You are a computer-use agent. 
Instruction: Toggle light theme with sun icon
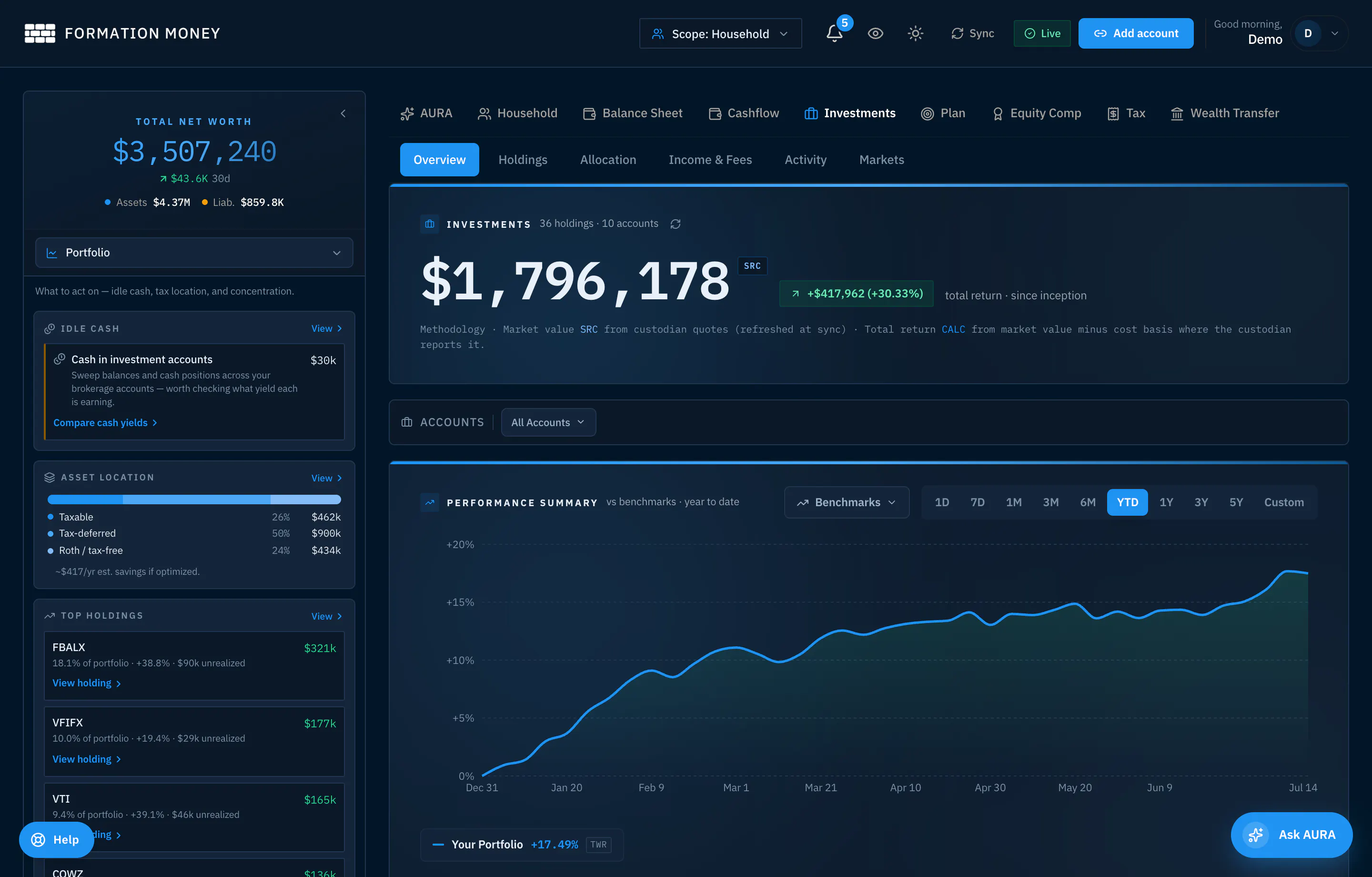pyautogui.click(x=915, y=34)
